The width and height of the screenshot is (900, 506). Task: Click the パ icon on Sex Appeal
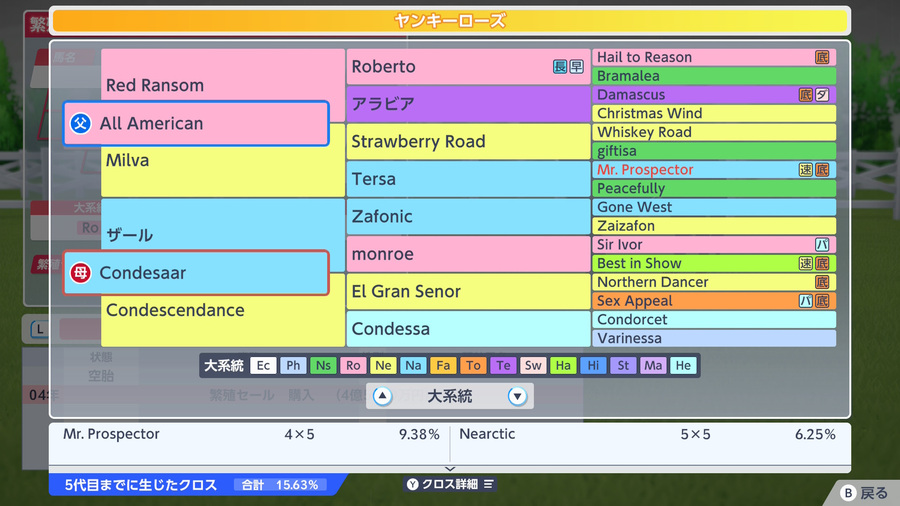click(x=806, y=301)
